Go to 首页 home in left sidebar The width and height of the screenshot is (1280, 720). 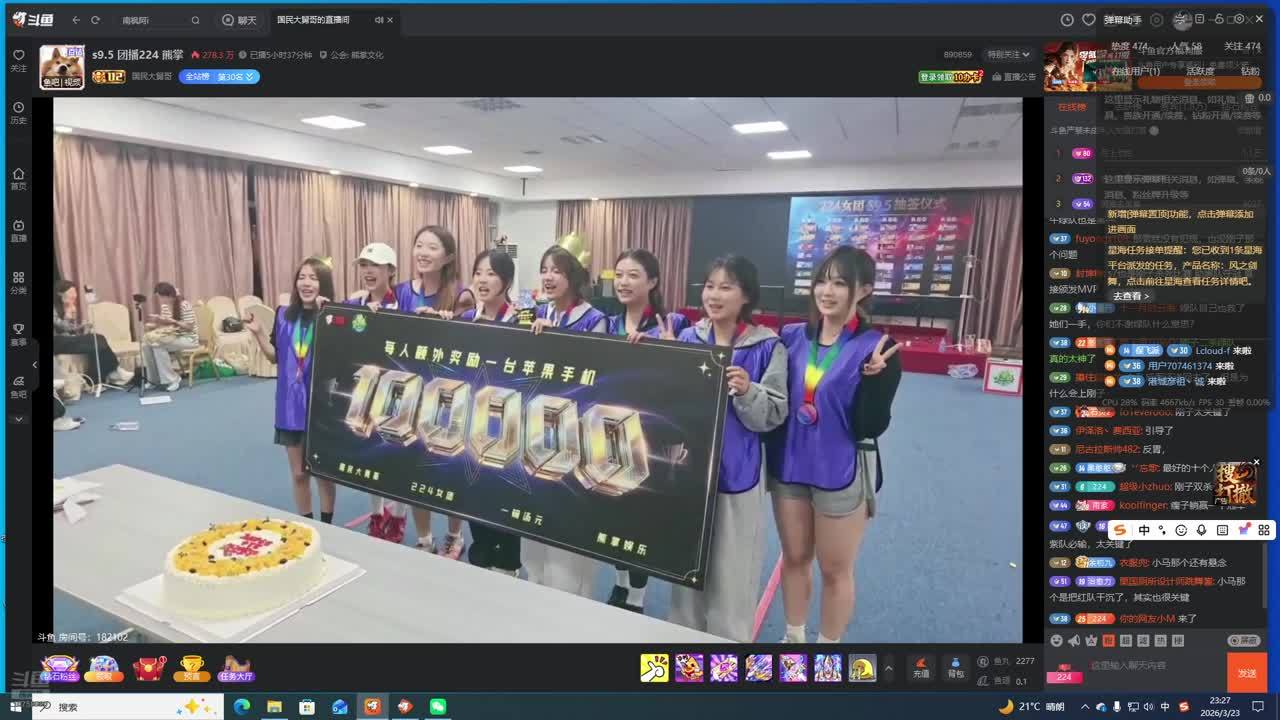[x=18, y=176]
